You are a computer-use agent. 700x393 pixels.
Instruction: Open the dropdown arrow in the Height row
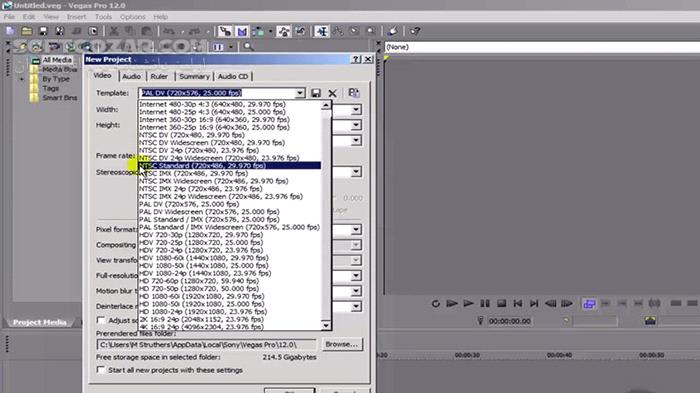356,125
